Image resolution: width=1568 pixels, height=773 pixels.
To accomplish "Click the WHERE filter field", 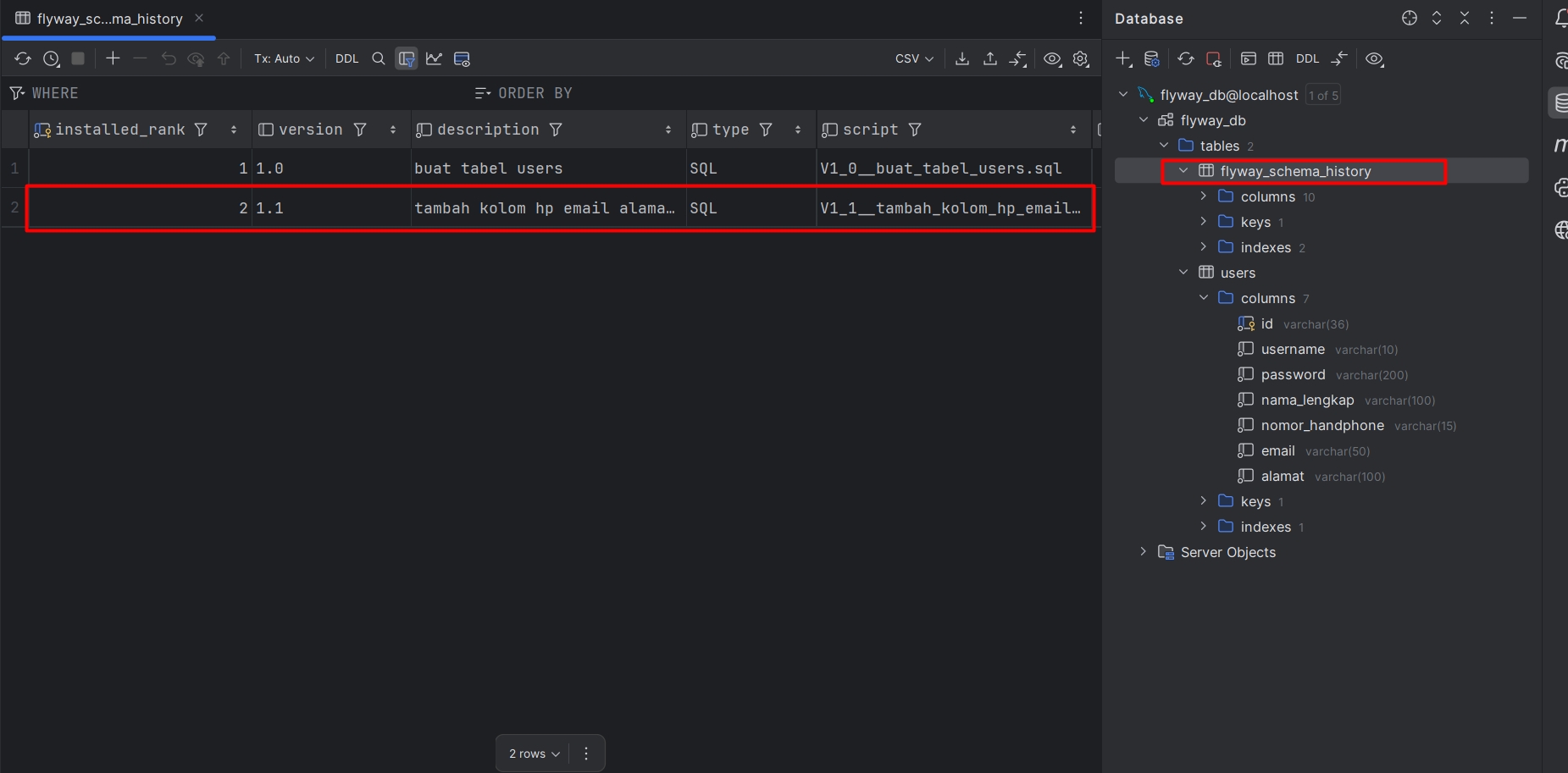I will [237, 93].
